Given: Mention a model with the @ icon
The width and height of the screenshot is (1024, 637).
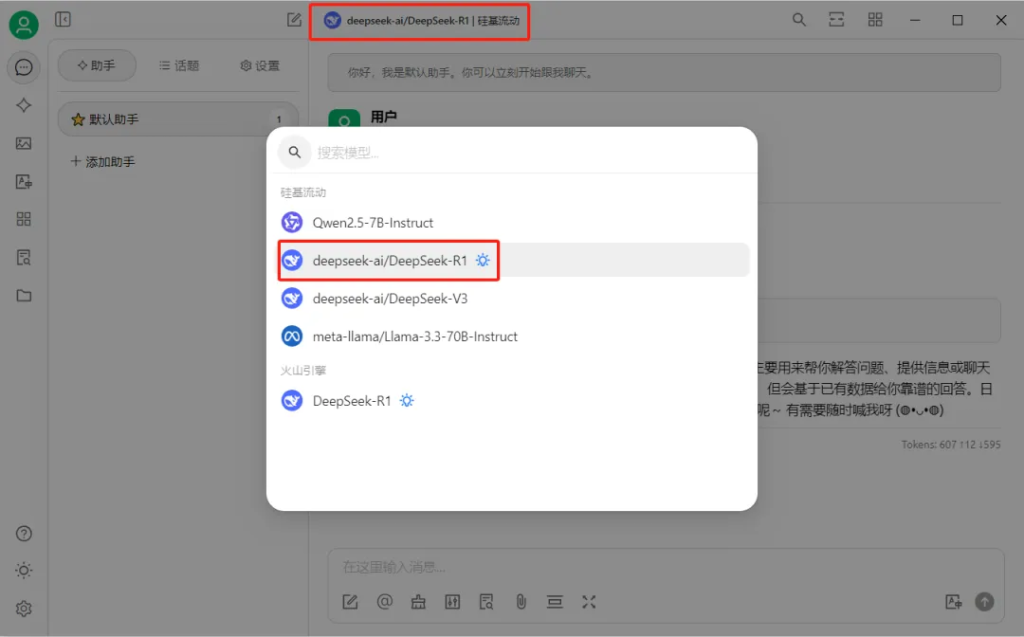Looking at the screenshot, I should point(385,602).
